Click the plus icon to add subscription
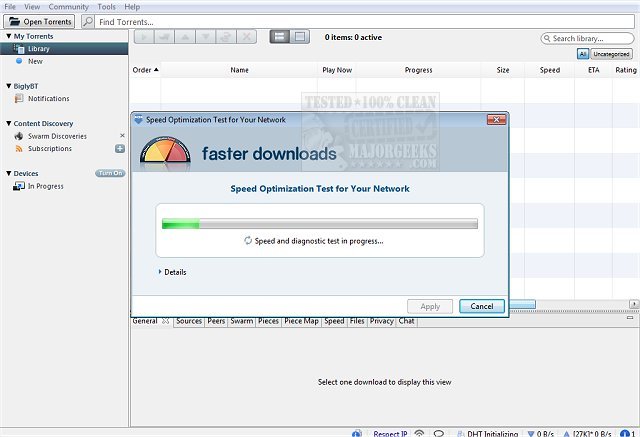Image resolution: width=640 pixels, height=437 pixels. click(120, 148)
